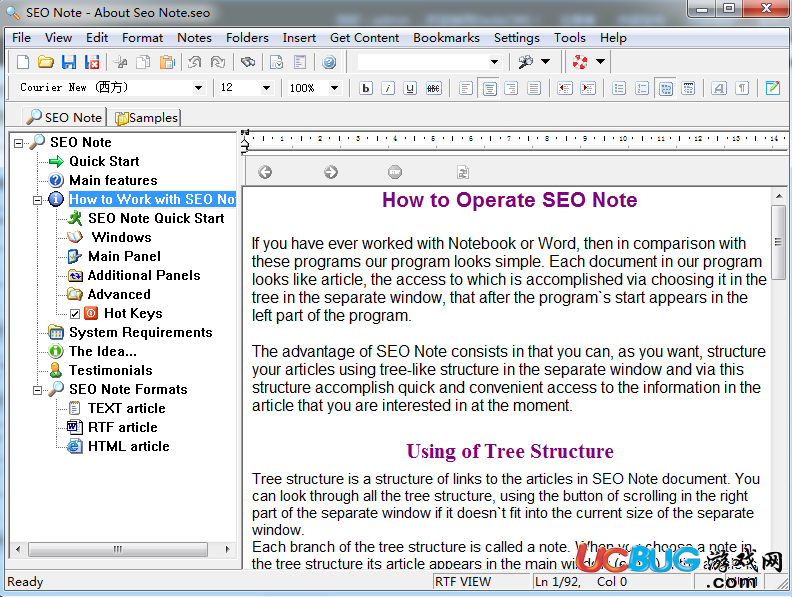Collapse the root SEO Note tree node
This screenshot has width=792, height=597.
(x=18, y=143)
